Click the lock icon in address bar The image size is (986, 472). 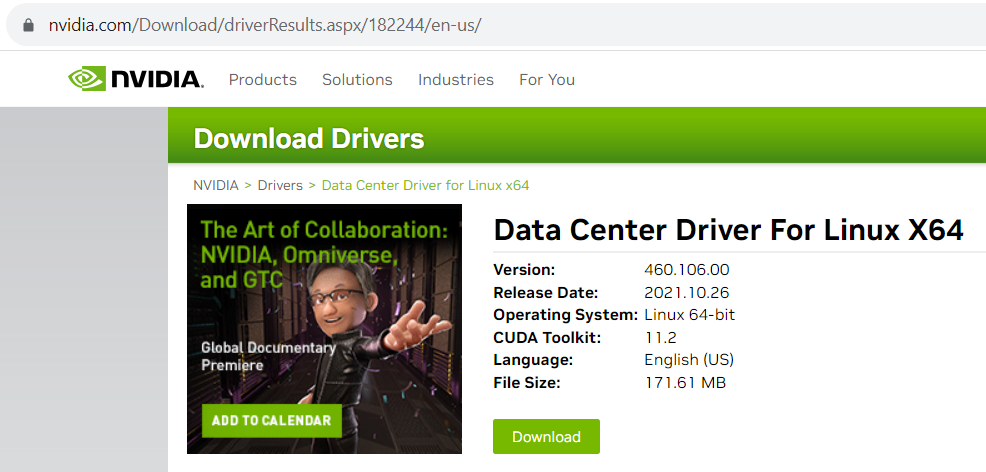28,25
